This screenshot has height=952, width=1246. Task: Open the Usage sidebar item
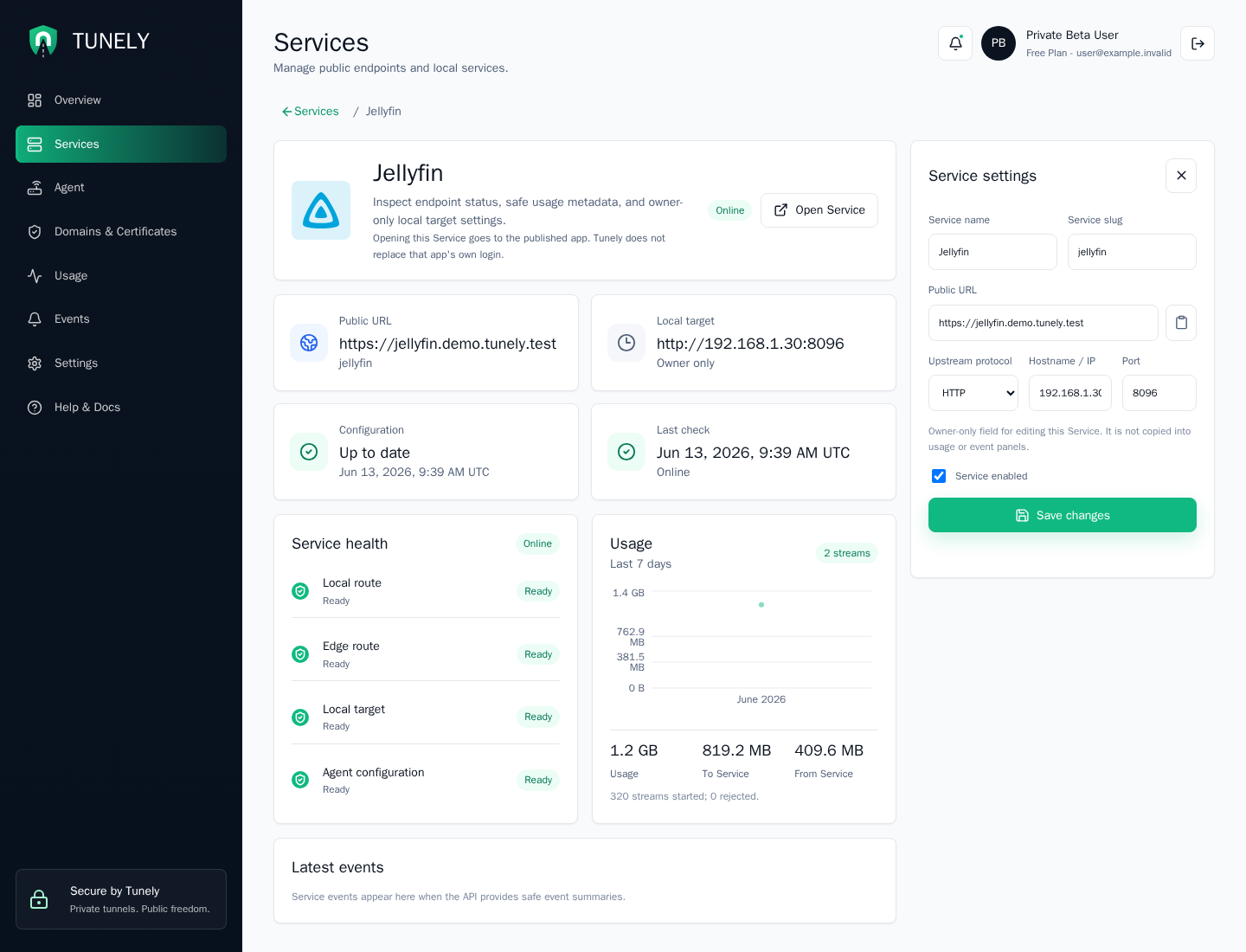(121, 276)
